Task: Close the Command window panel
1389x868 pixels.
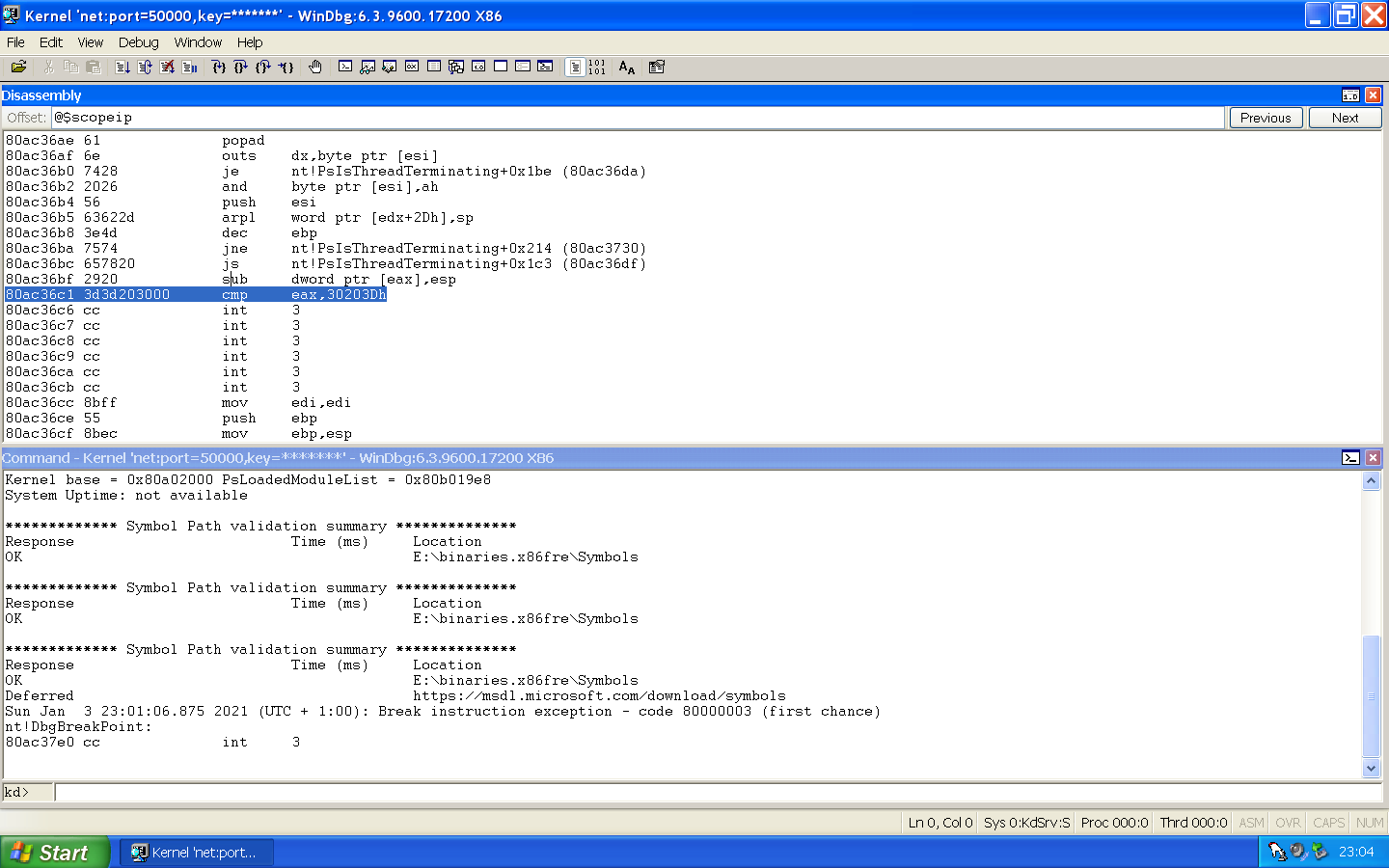Action: pyautogui.click(x=1373, y=458)
